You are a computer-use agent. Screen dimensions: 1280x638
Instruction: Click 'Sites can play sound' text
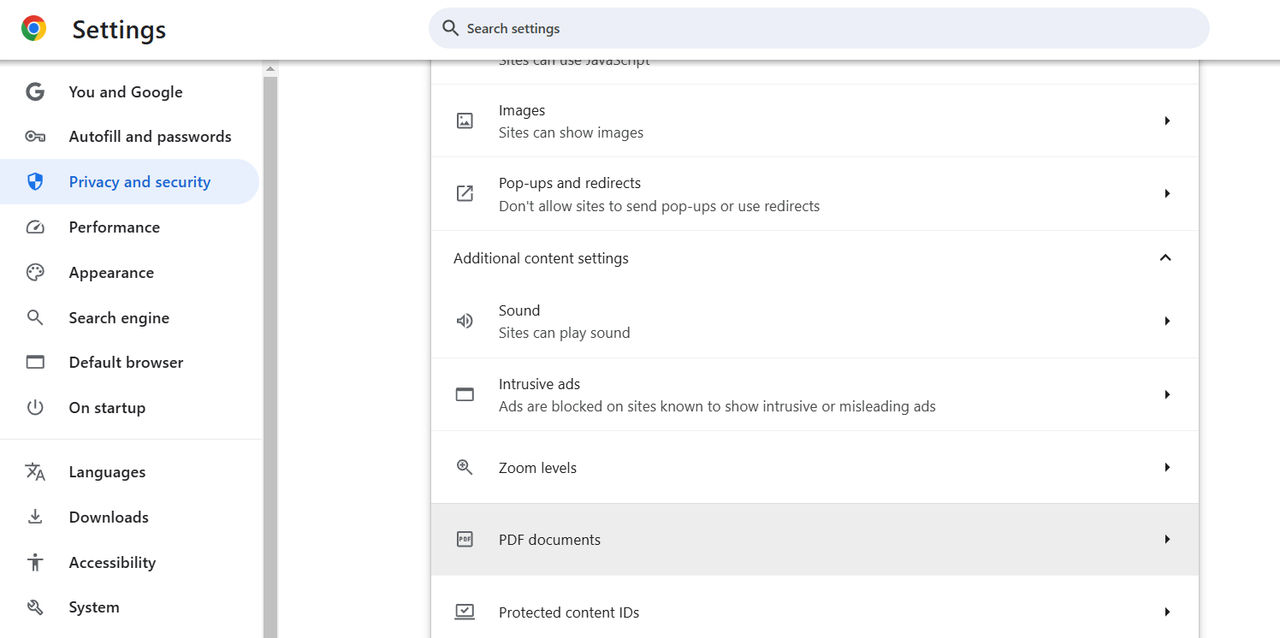564,333
